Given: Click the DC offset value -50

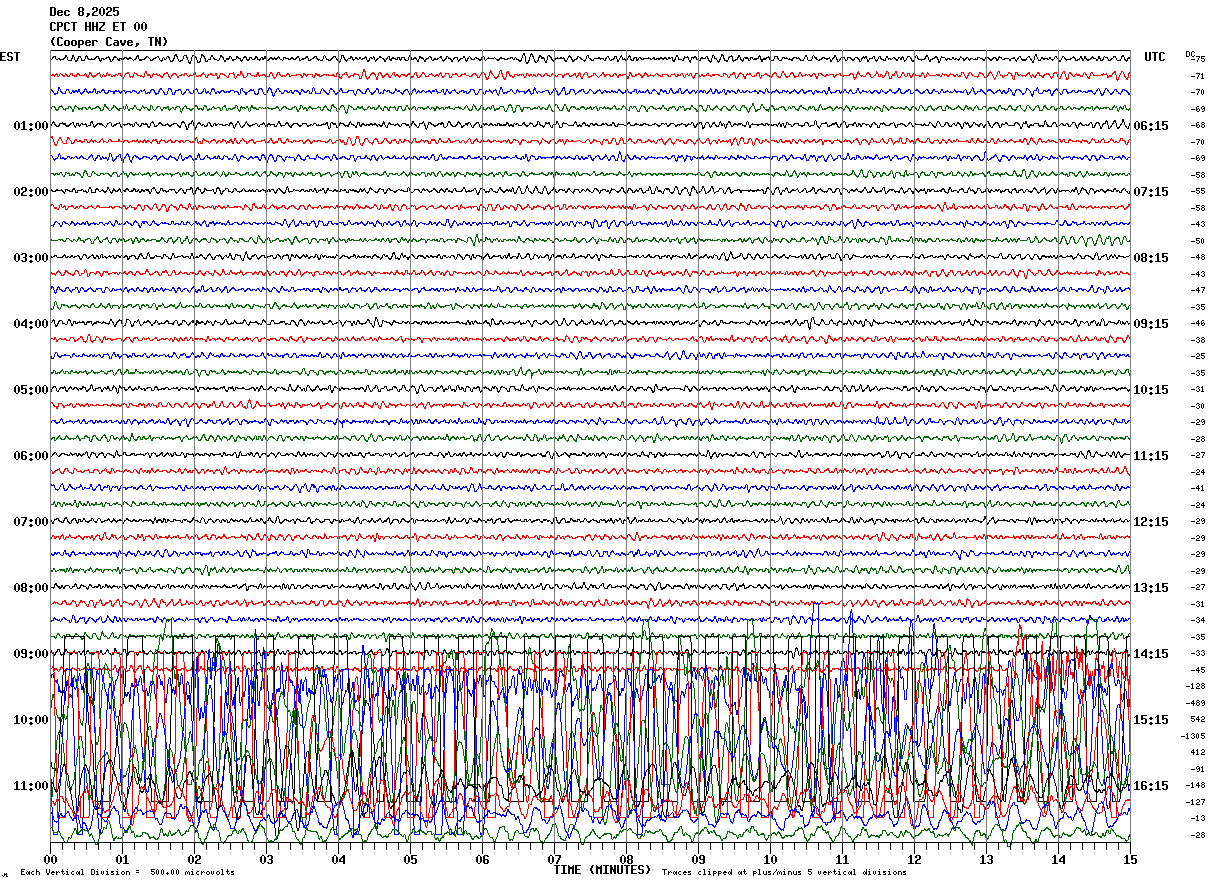Looking at the screenshot, I should pos(1197,241).
